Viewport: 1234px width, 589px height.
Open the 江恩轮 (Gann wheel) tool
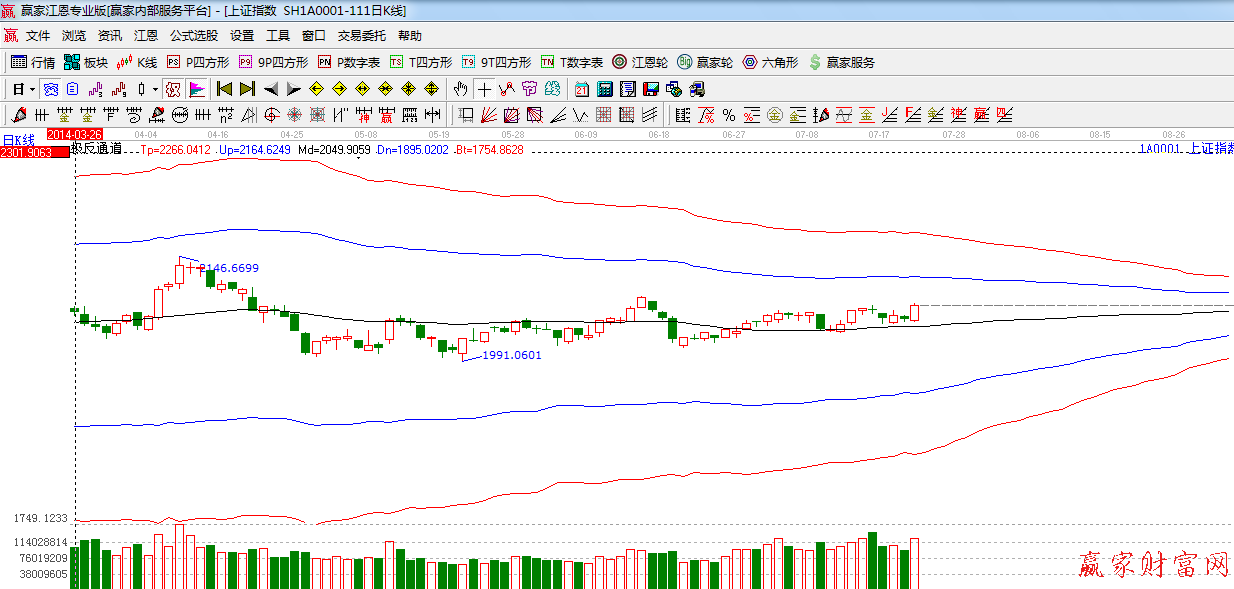640,62
